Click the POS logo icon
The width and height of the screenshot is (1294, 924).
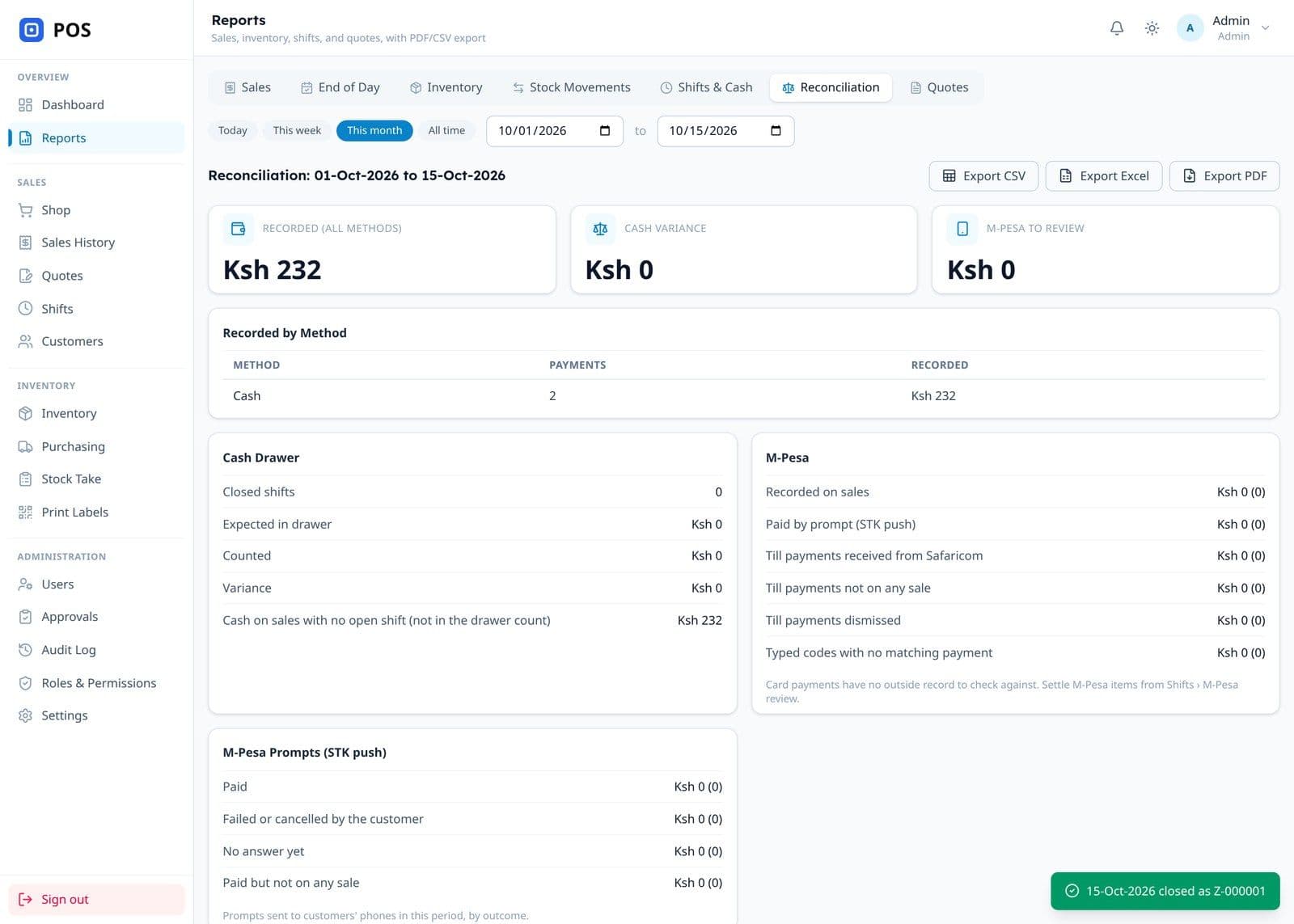point(32,30)
